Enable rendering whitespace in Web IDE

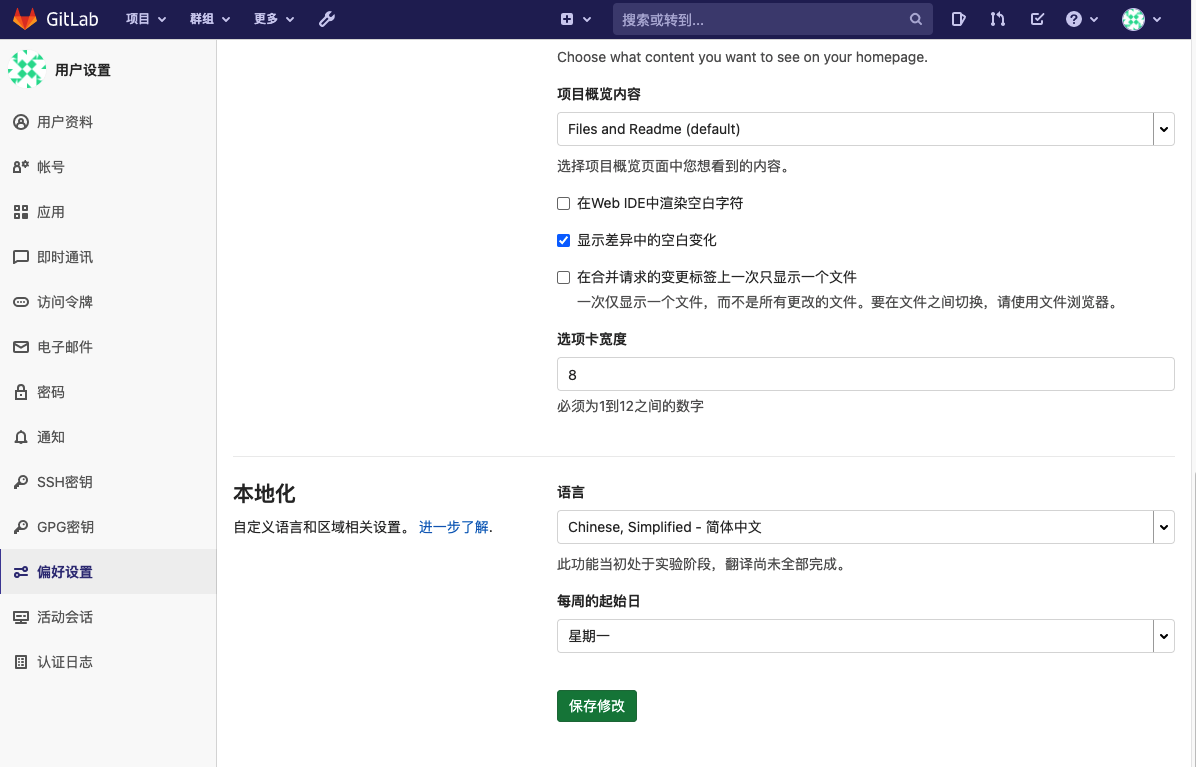point(563,203)
